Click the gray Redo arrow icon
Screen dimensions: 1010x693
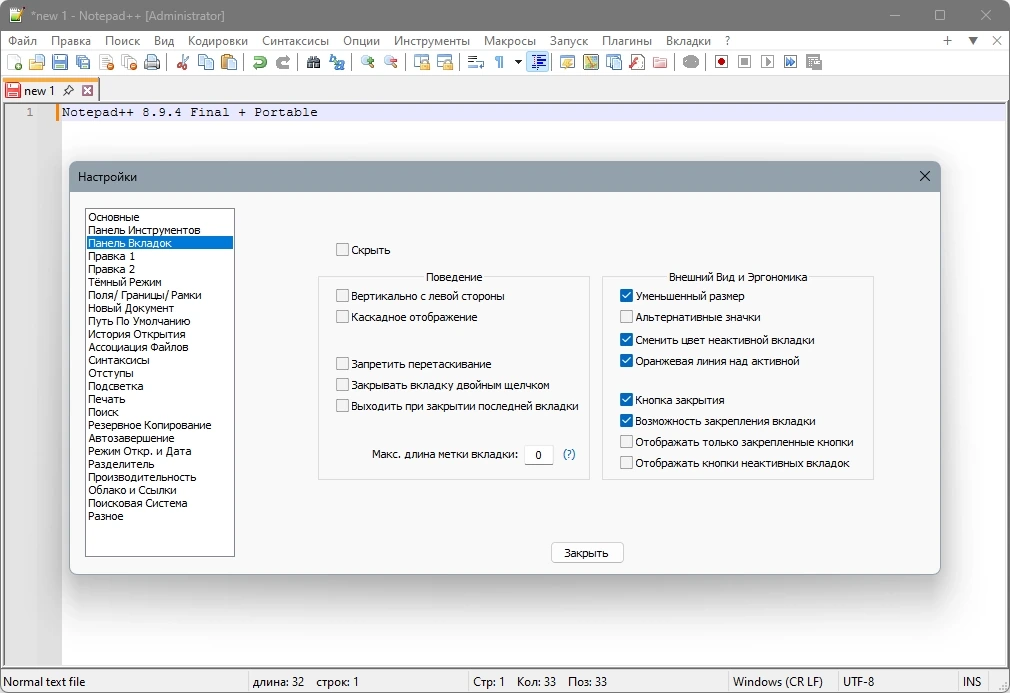(283, 62)
